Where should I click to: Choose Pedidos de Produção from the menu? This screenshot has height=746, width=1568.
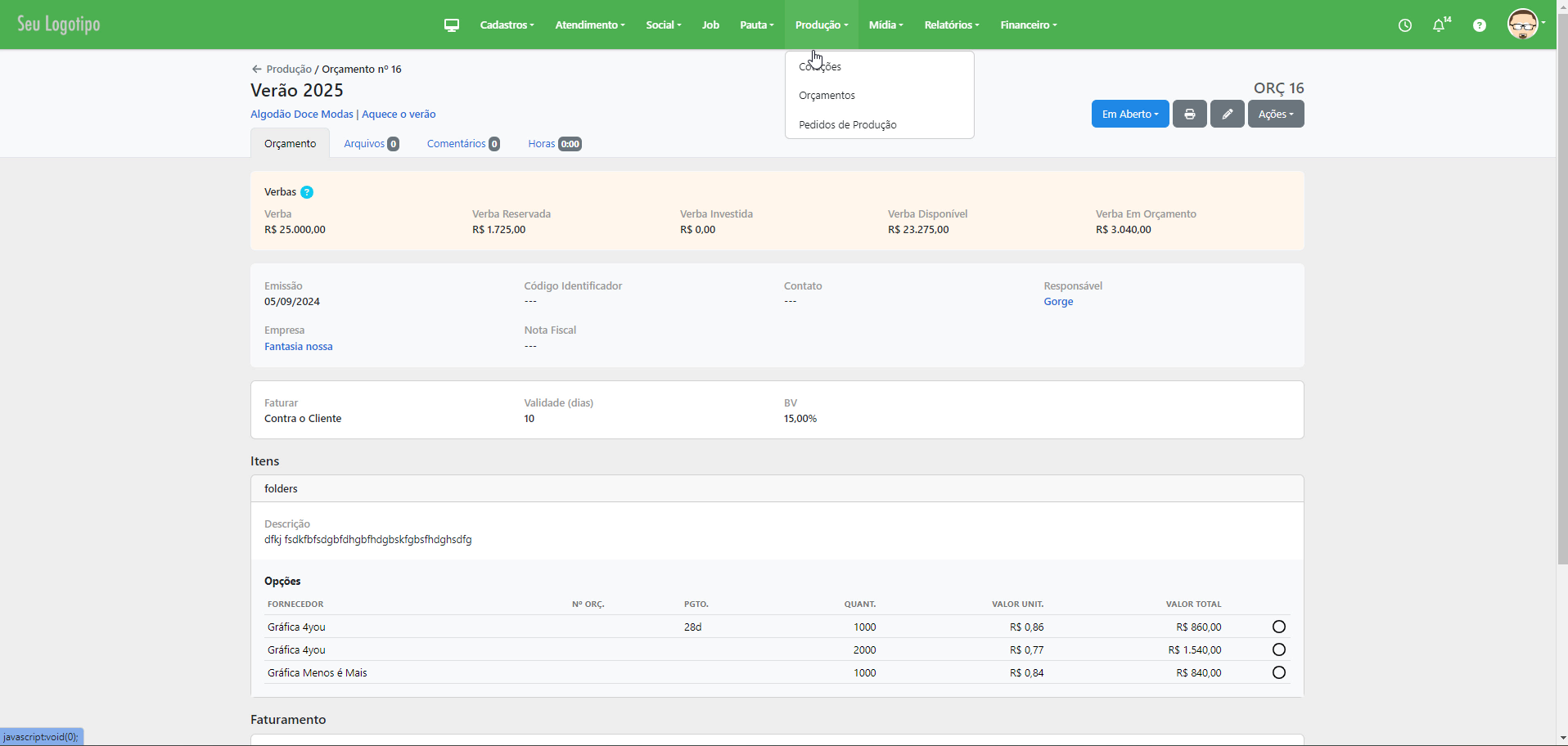point(847,125)
